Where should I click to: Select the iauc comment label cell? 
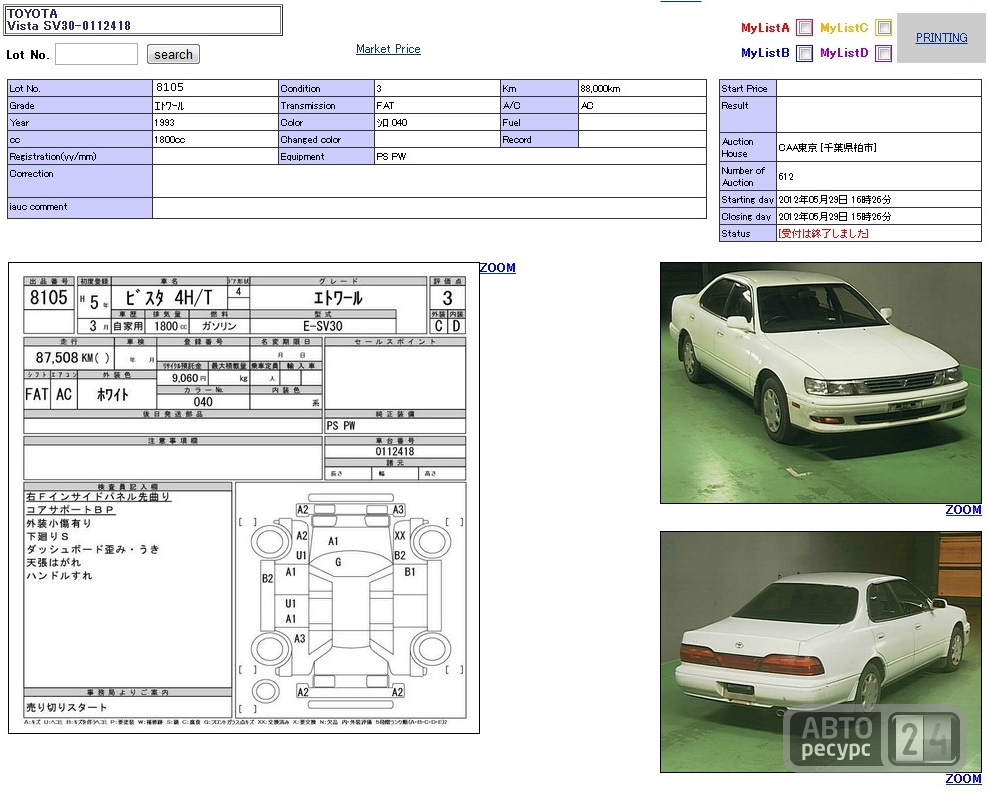coord(80,208)
